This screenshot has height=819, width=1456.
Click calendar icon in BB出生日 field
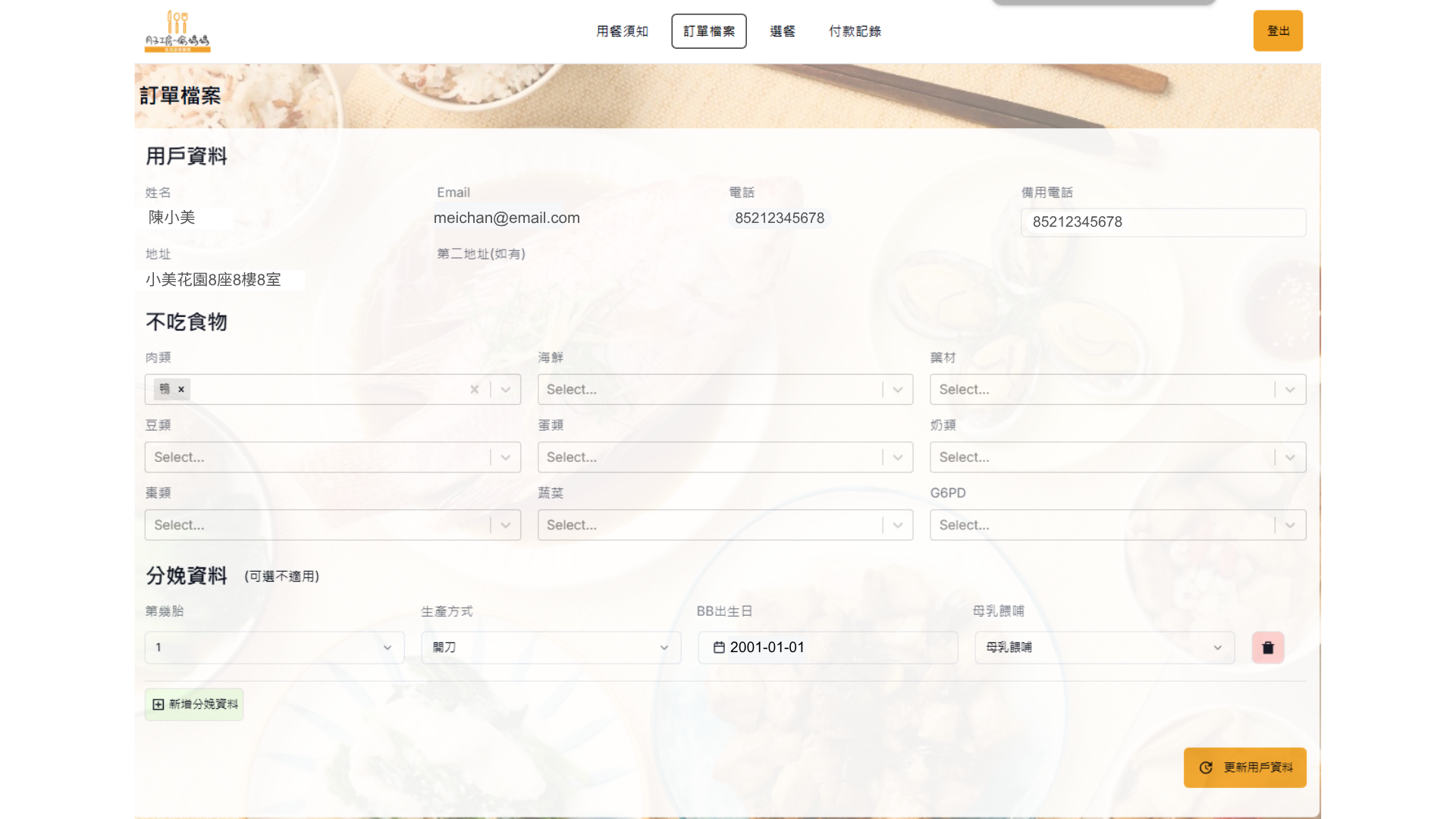(719, 648)
